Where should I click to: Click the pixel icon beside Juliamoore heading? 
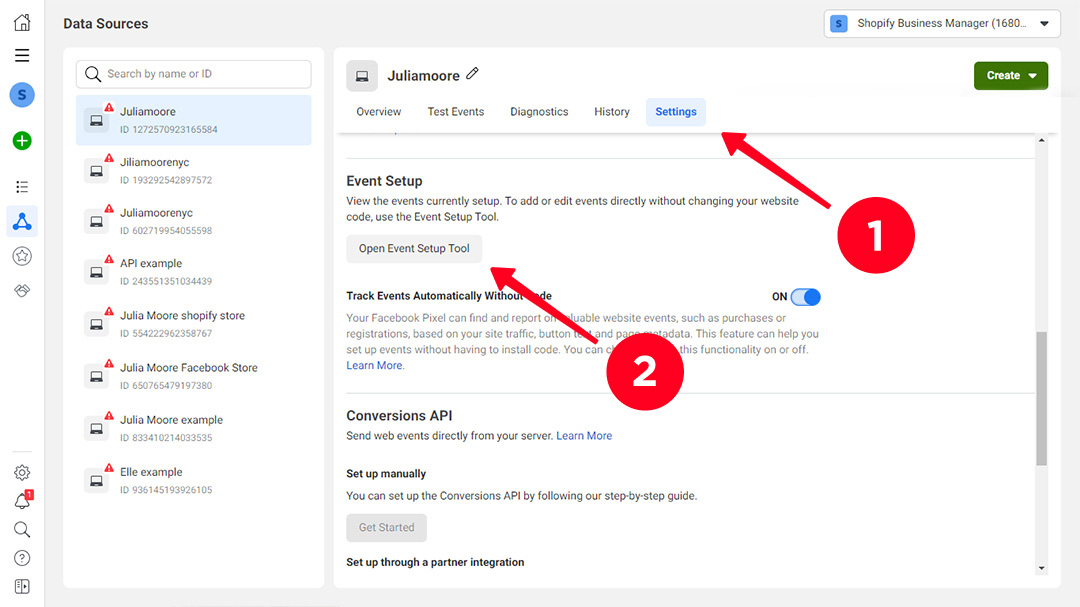coord(362,76)
